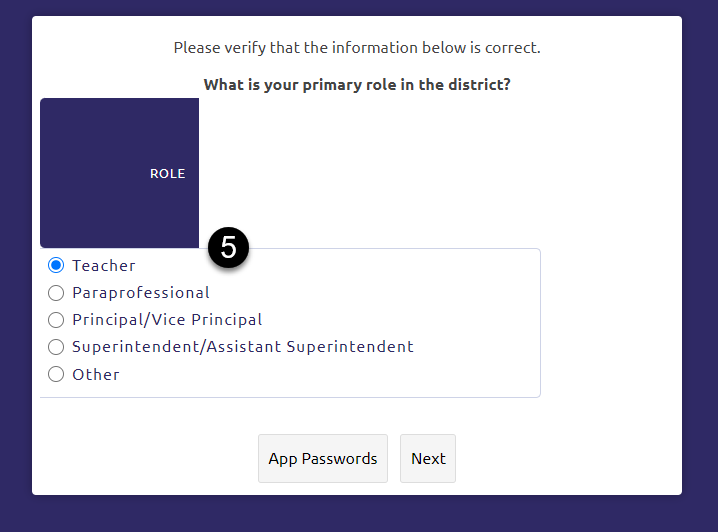
Task: Click the Other label text
Action: click(x=96, y=374)
